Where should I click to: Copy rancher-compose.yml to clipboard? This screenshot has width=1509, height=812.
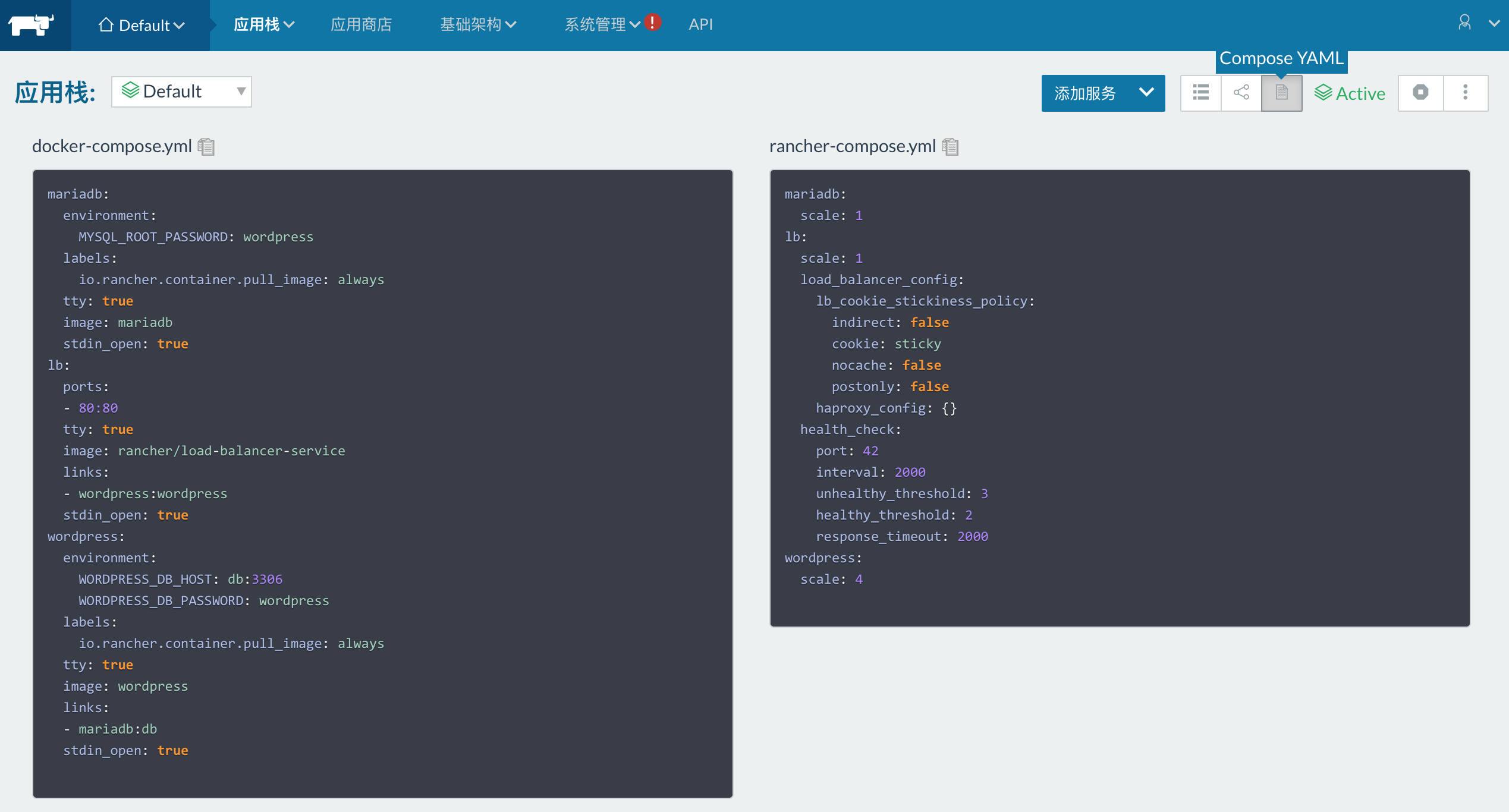(951, 146)
